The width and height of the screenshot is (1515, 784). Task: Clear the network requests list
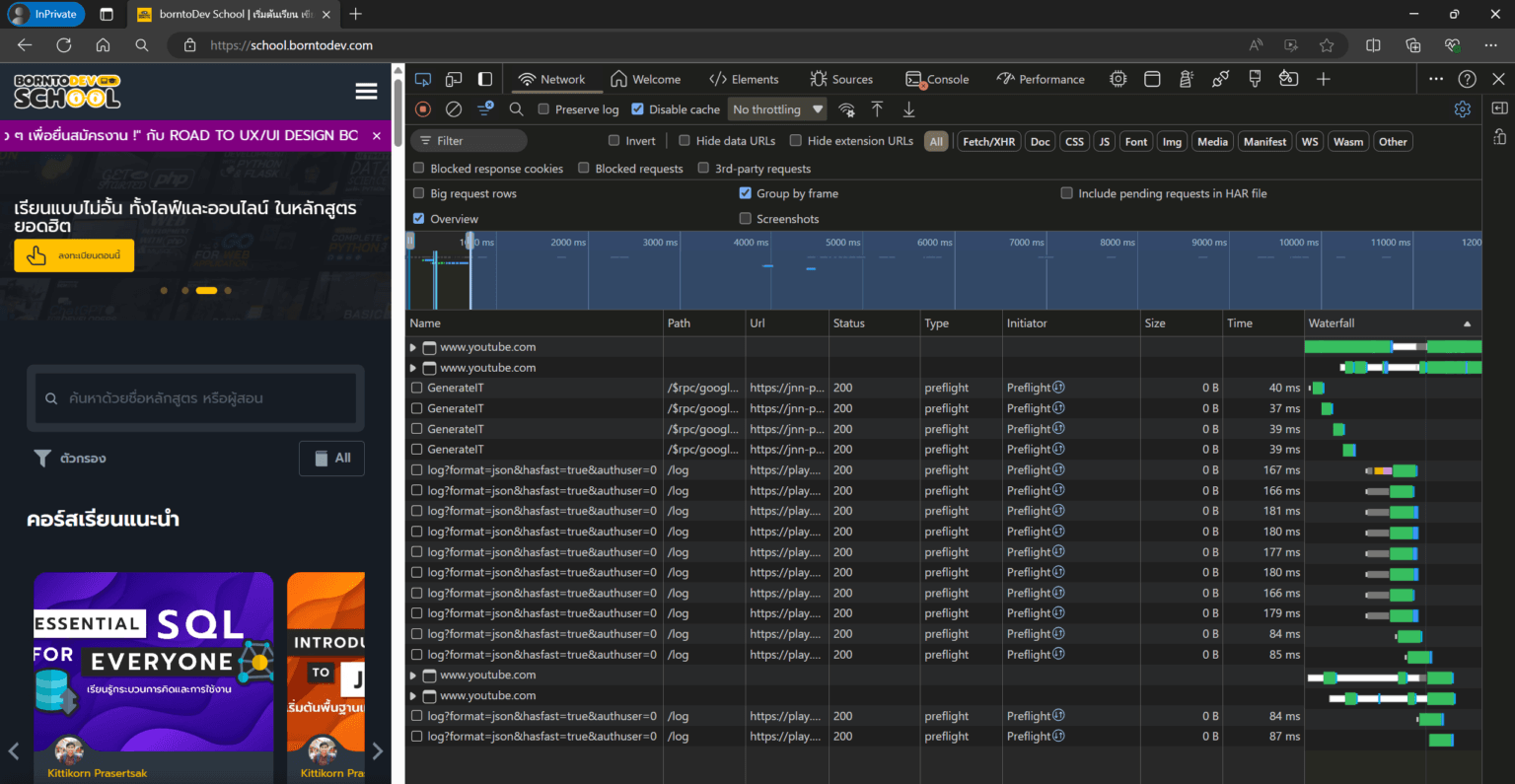453,109
